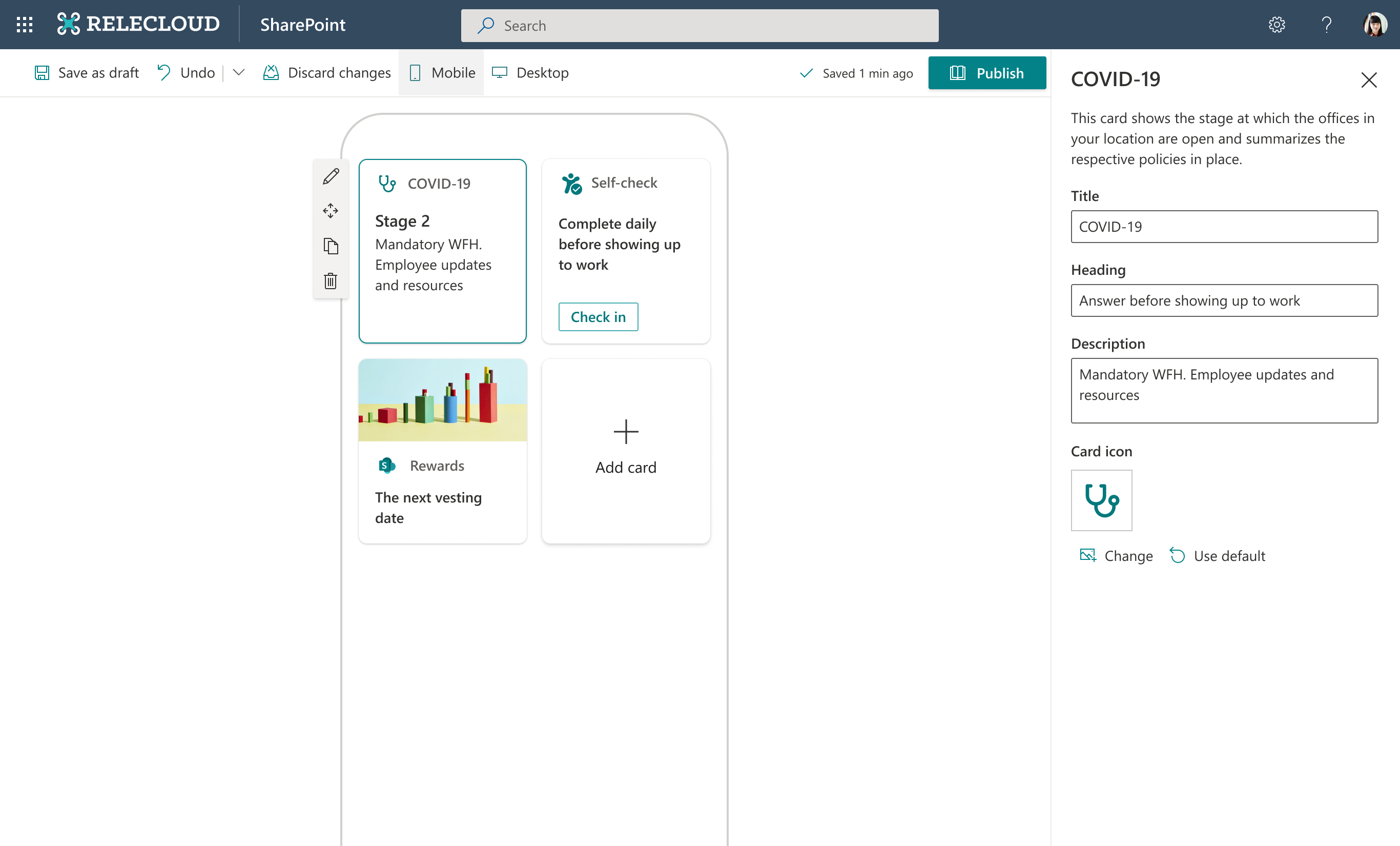Open the user profile avatar
This screenshot has height=846, width=1400.
pos(1374,25)
